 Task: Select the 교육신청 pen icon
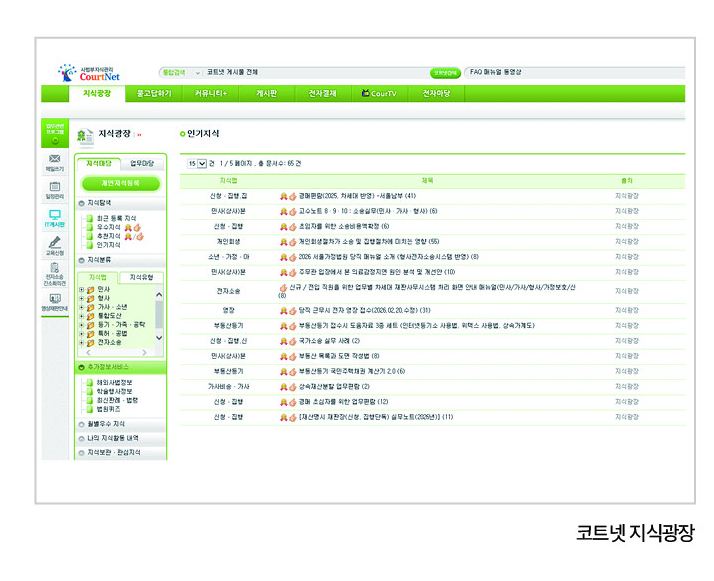point(54,243)
